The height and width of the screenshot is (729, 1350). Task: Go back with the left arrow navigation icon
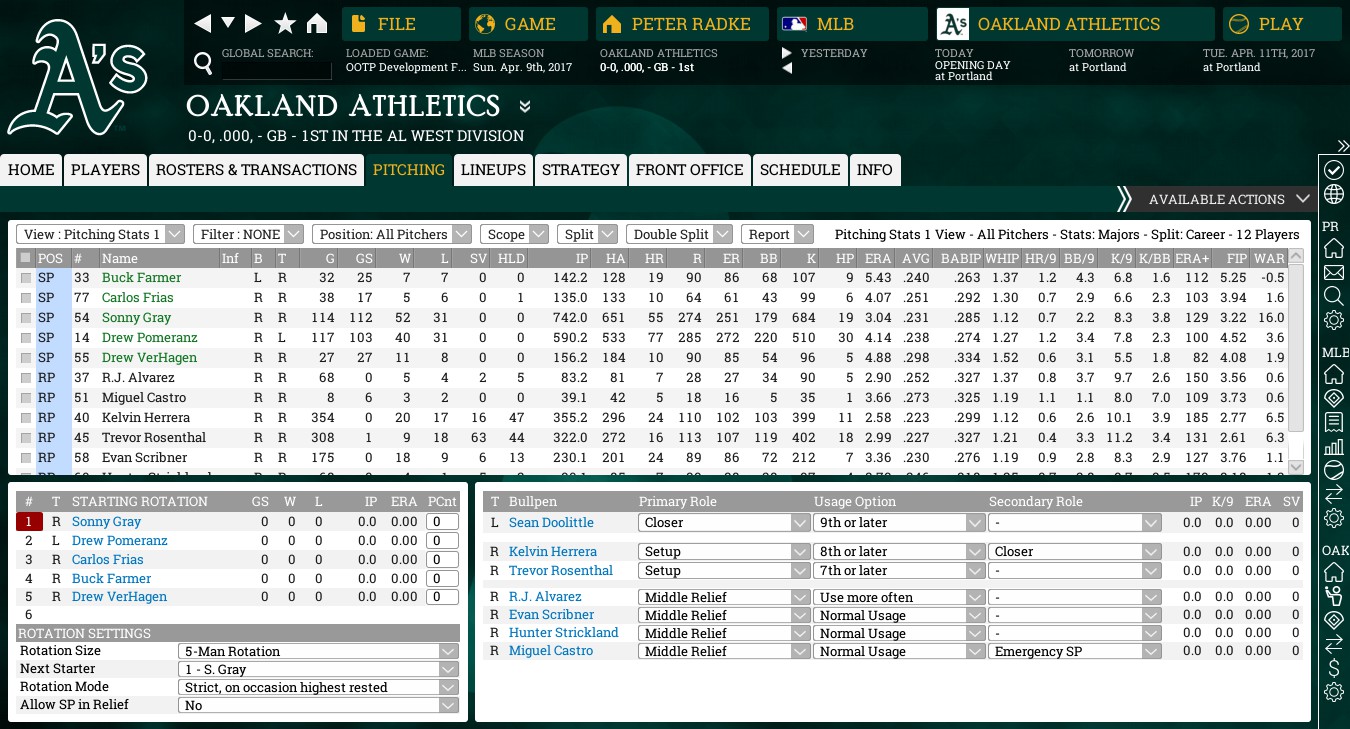[203, 23]
